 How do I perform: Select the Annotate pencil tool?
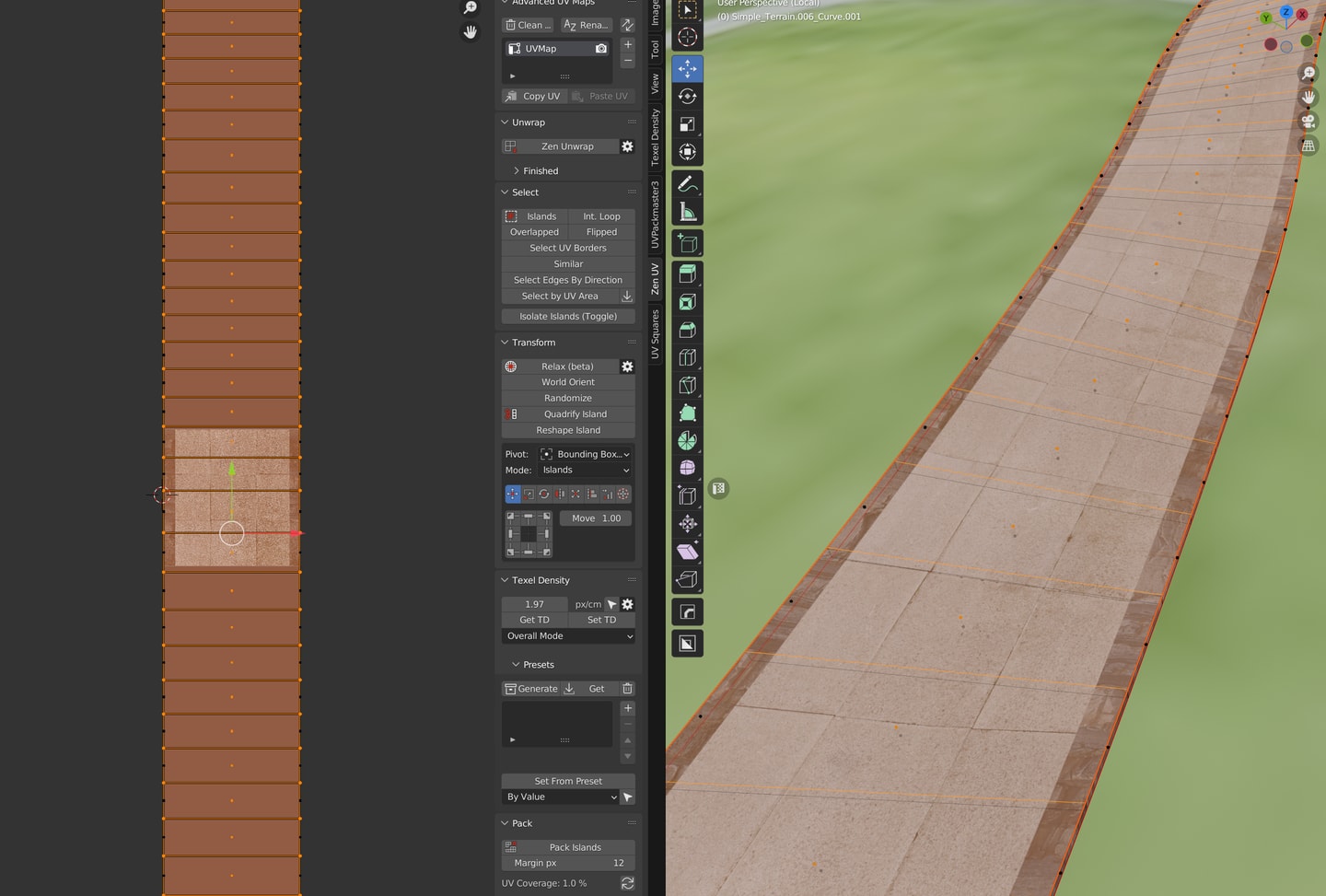[687, 184]
